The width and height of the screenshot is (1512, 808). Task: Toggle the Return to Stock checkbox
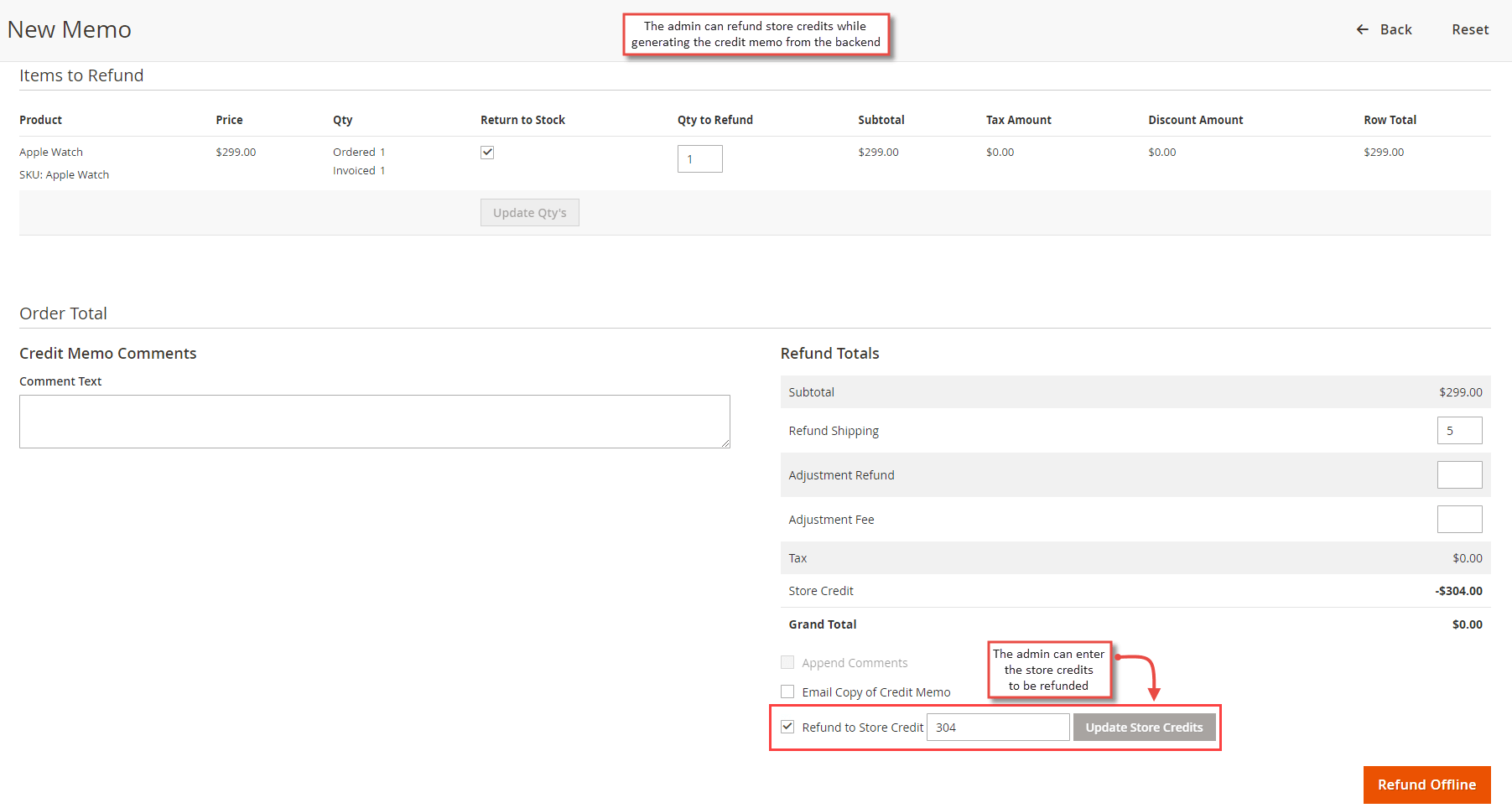[487, 153]
